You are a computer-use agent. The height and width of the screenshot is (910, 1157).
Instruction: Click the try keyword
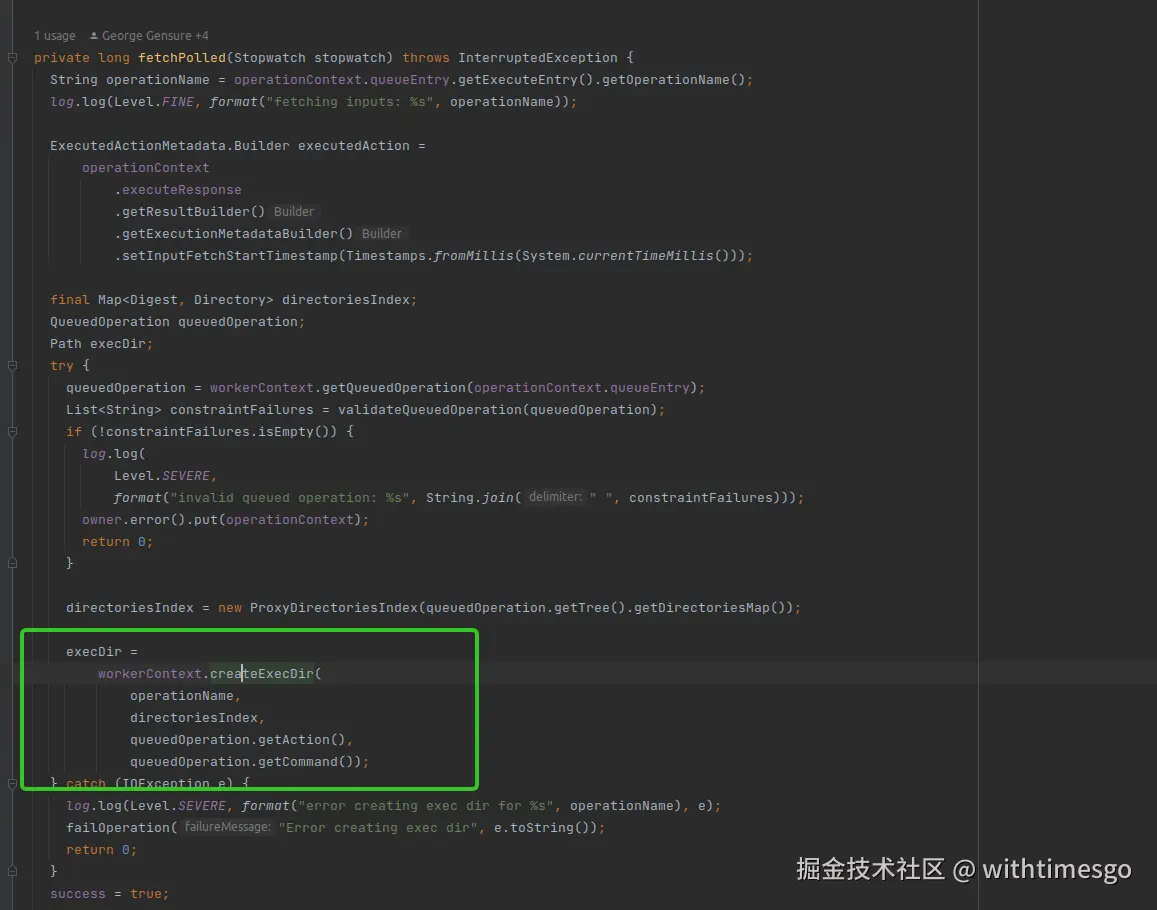pos(62,366)
